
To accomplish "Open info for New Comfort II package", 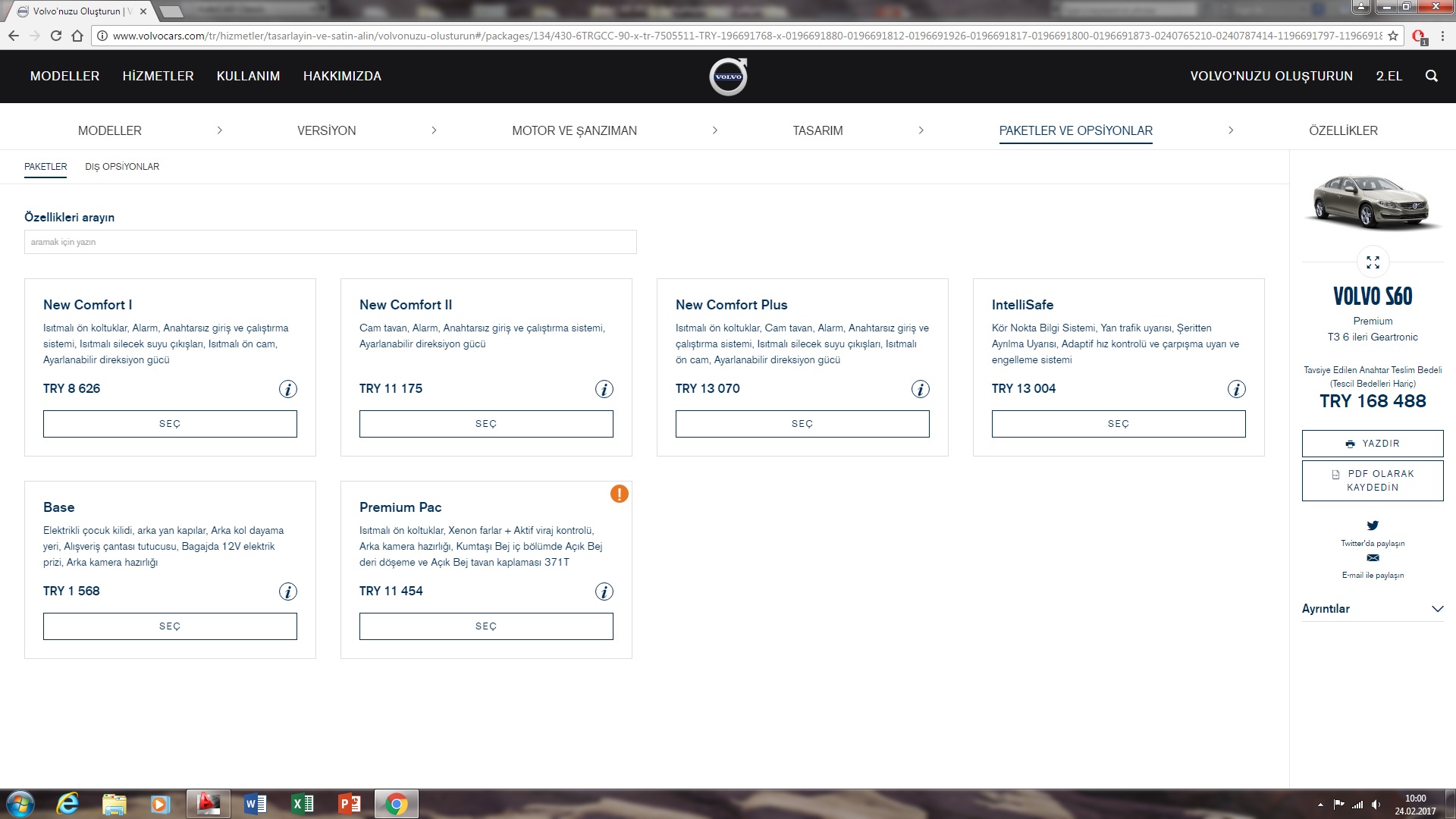I will tap(604, 389).
